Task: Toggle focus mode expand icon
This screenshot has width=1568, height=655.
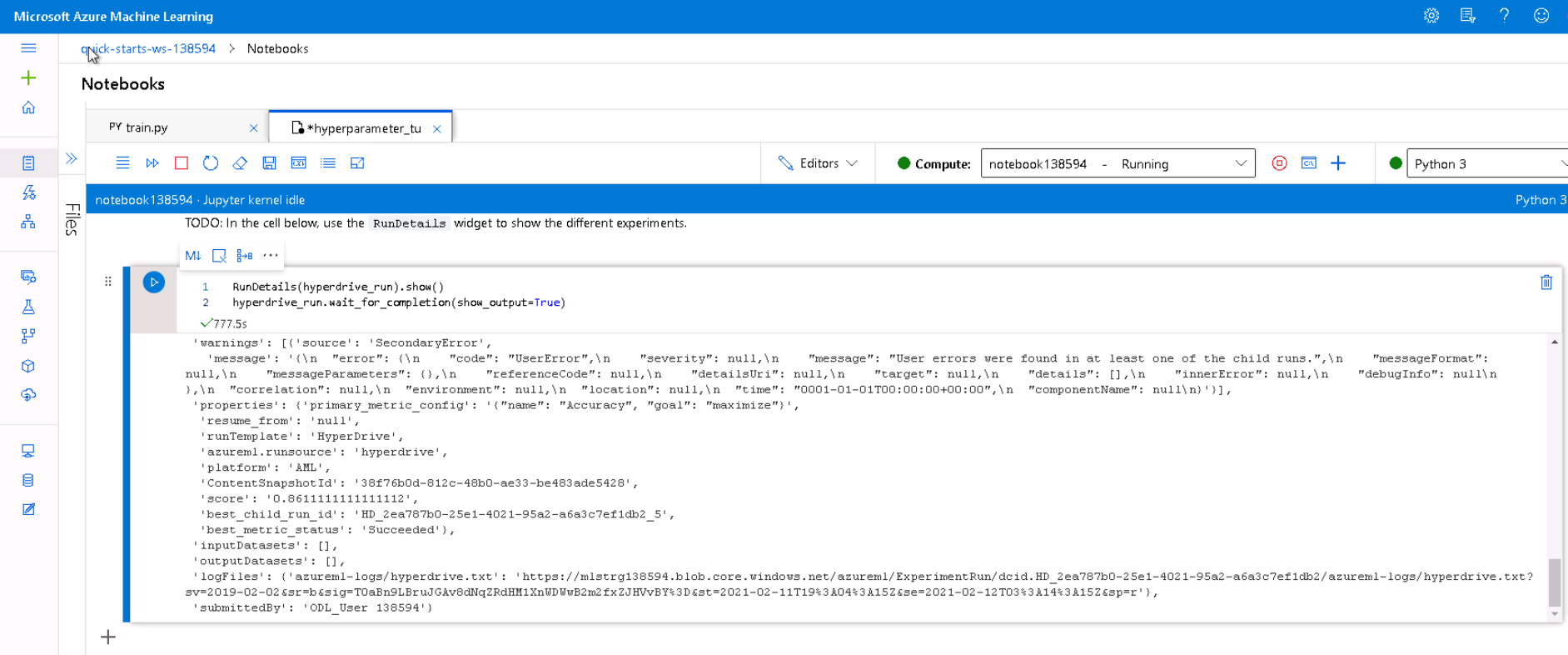Action: 357,163
